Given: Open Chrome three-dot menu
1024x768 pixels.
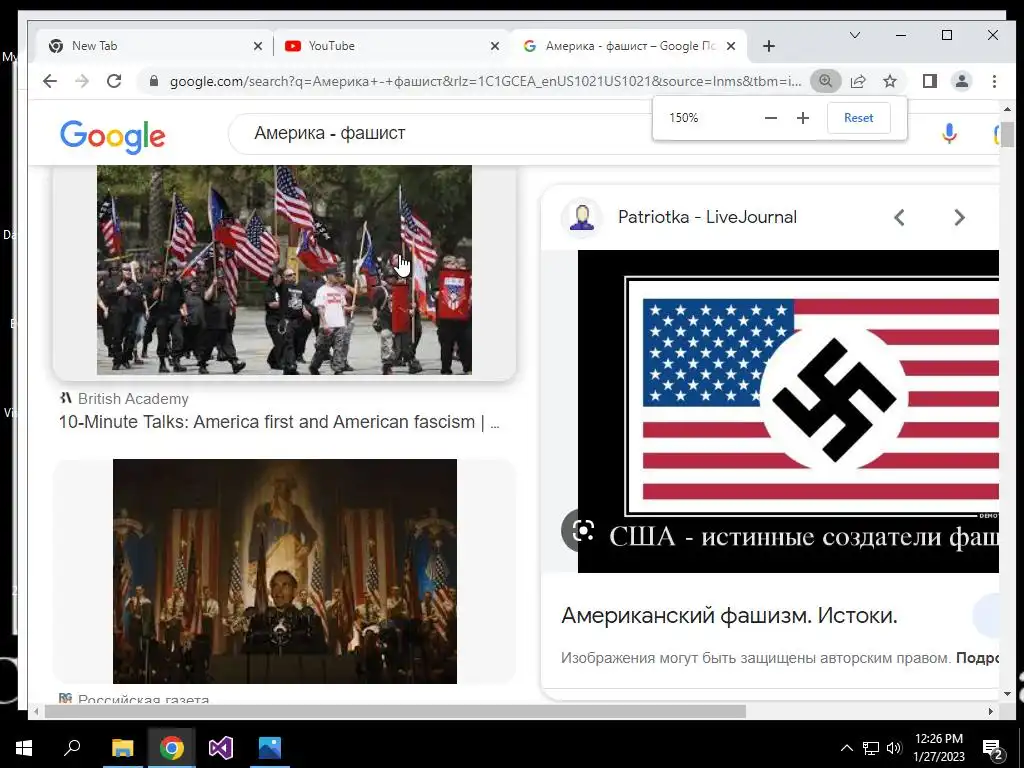Looking at the screenshot, I should [x=994, y=81].
